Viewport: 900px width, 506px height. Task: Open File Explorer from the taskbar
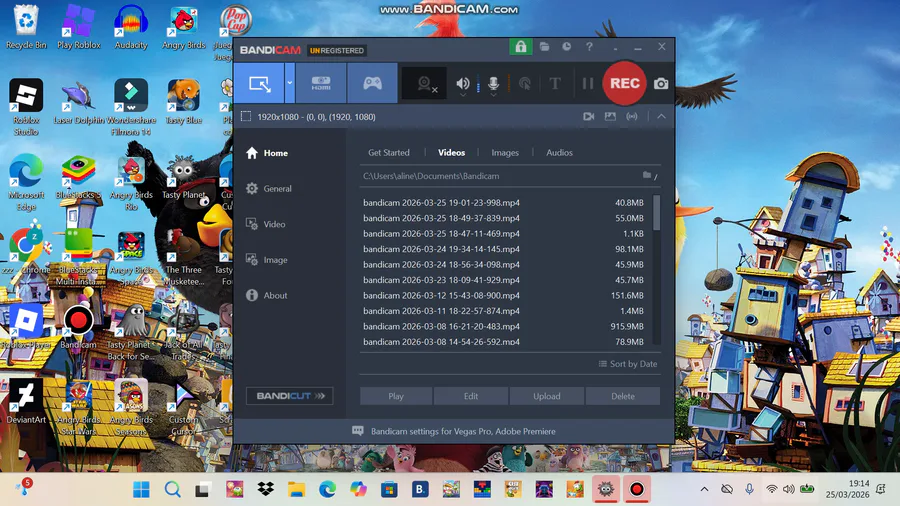tap(296, 489)
